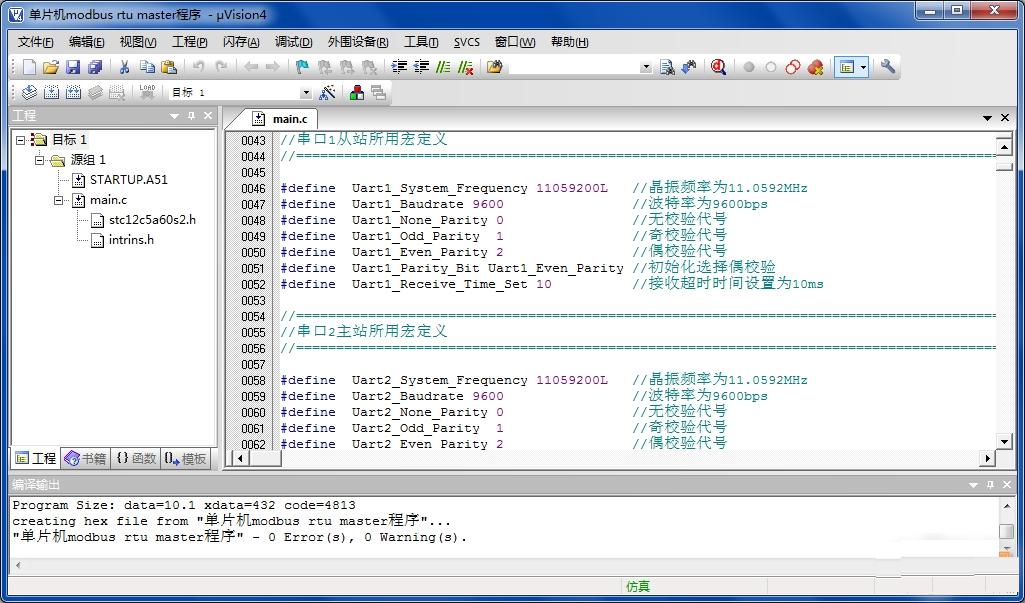1025x603 pixels.
Task: Click the Rebuild all target files icon
Action: tap(73, 92)
